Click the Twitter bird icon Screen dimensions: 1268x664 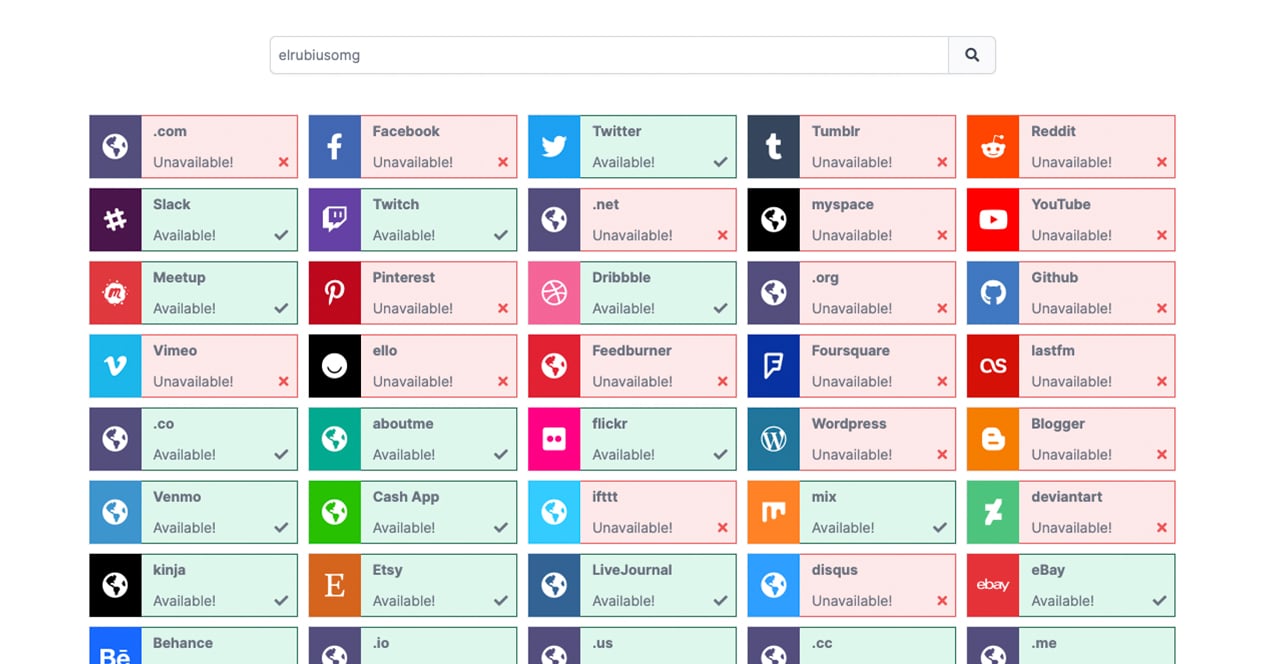click(554, 146)
